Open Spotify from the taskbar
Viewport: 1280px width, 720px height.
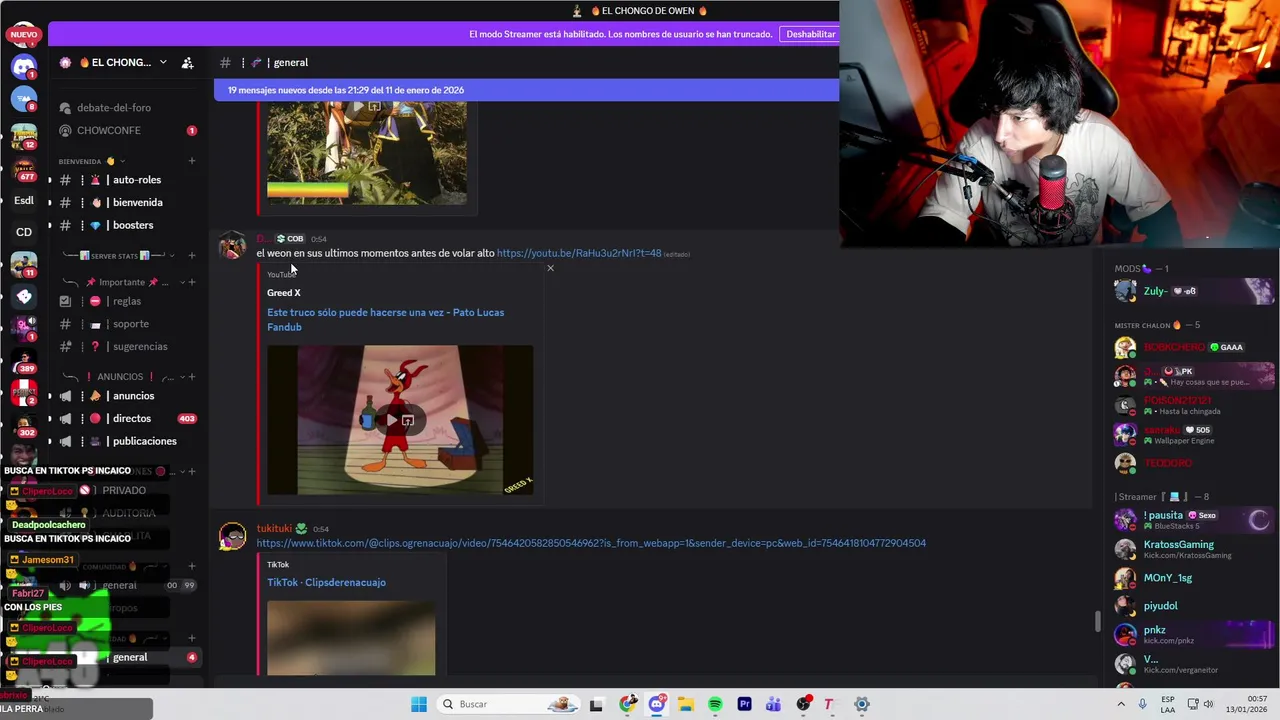(715, 704)
